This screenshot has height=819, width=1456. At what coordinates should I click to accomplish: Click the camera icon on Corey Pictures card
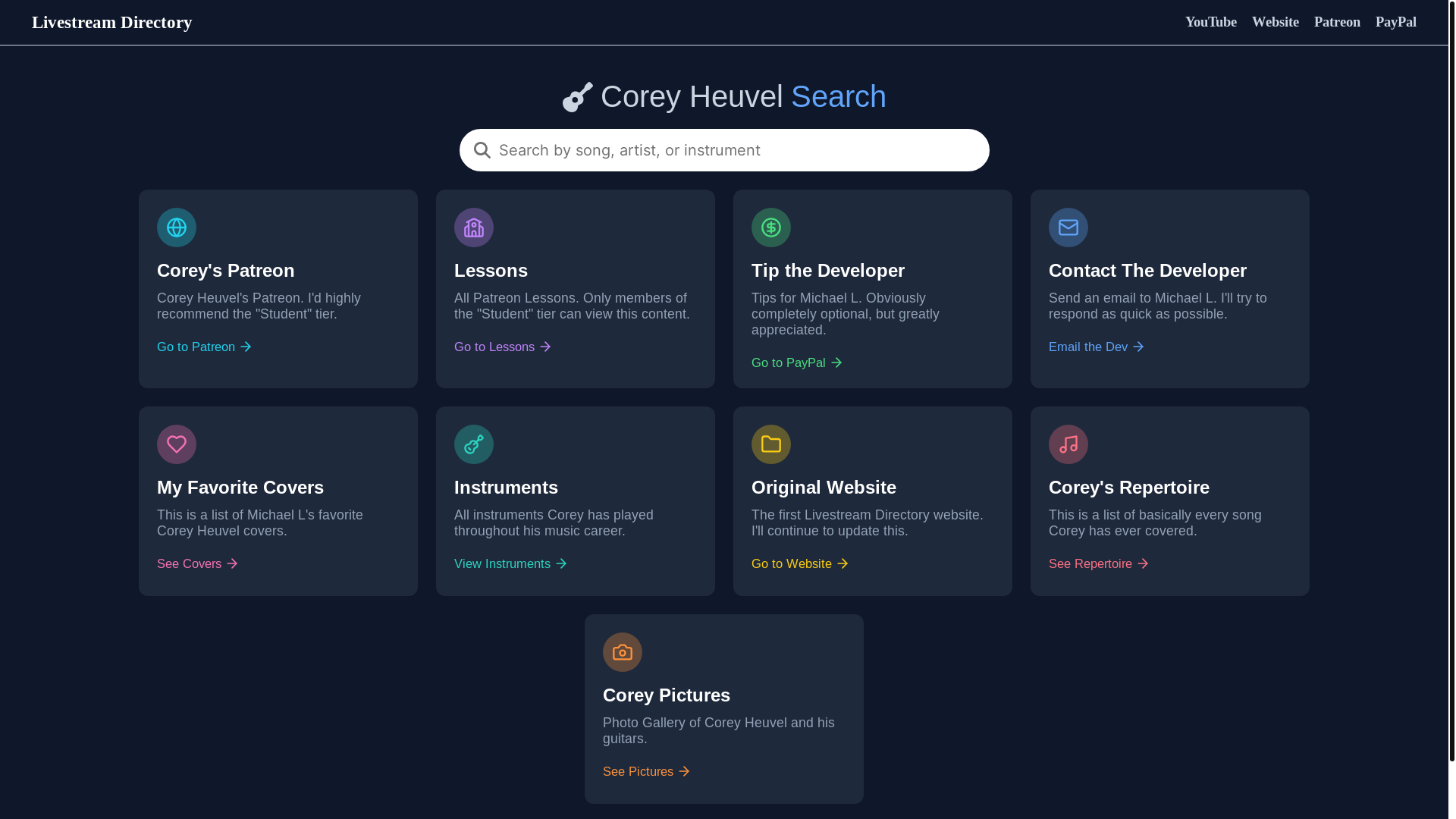(623, 652)
